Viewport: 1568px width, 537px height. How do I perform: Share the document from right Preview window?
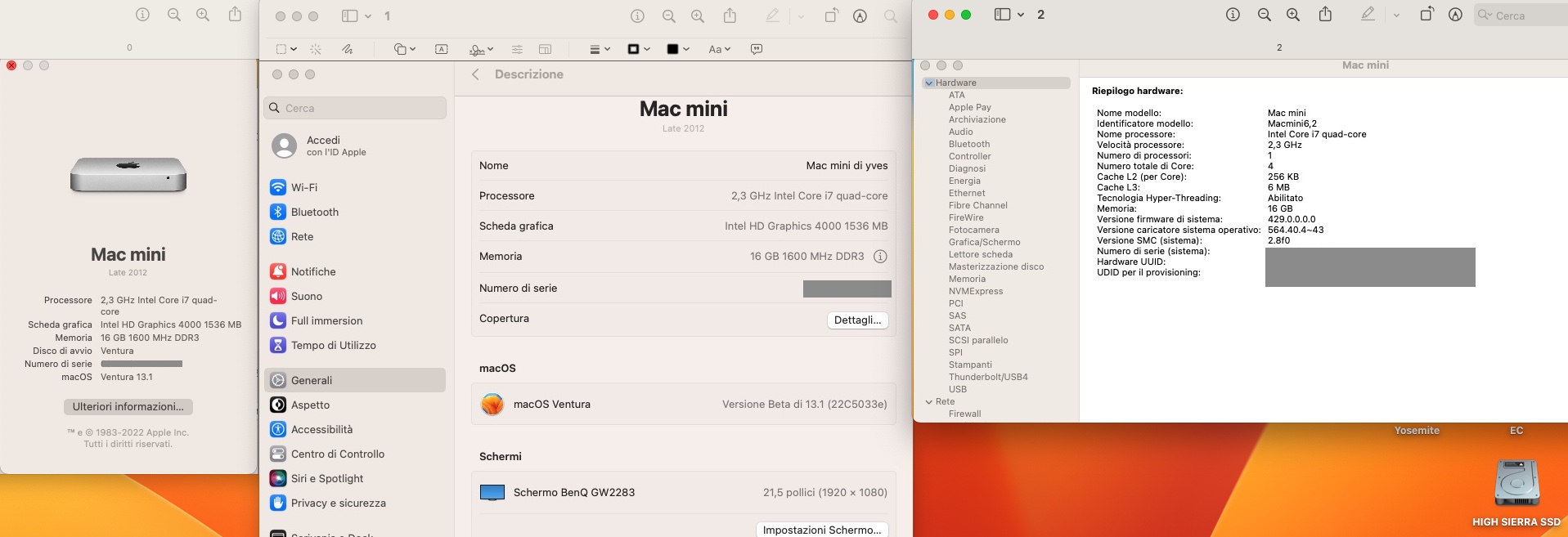(1325, 14)
